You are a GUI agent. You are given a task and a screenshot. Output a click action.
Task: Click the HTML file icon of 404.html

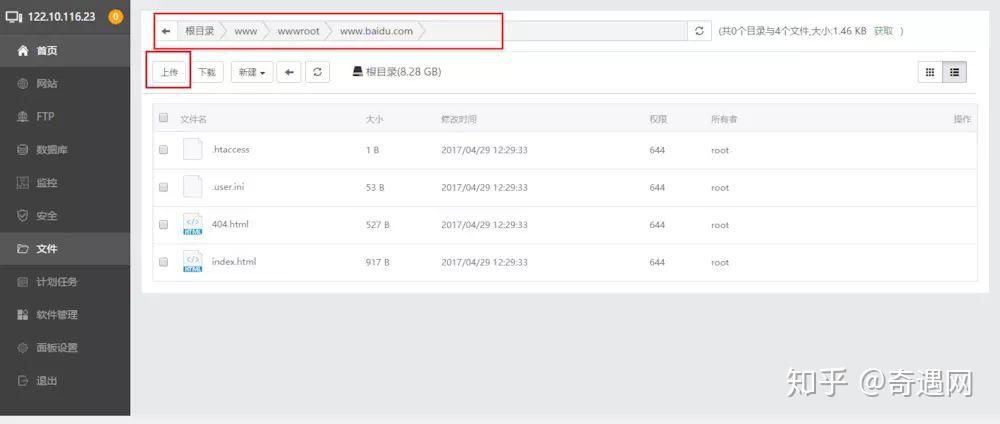coord(193,224)
